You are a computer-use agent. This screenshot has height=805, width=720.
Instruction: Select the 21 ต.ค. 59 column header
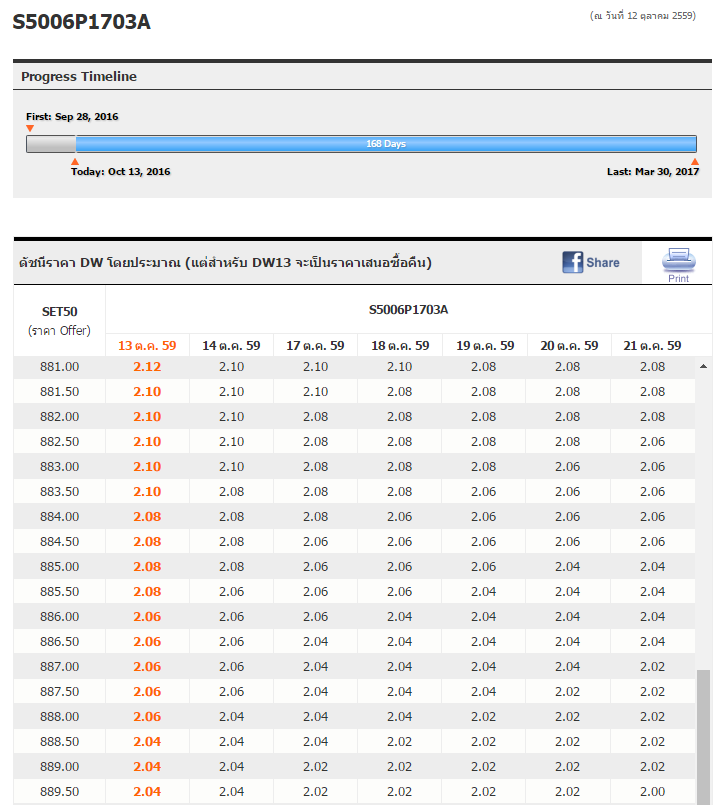pyautogui.click(x=652, y=346)
